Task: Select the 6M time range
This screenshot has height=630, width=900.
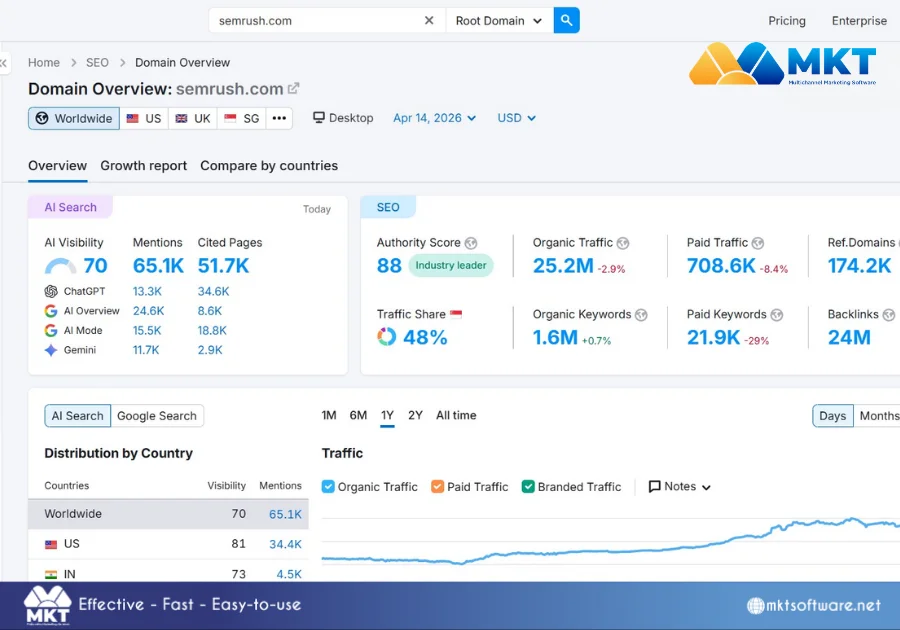Action: 358,415
